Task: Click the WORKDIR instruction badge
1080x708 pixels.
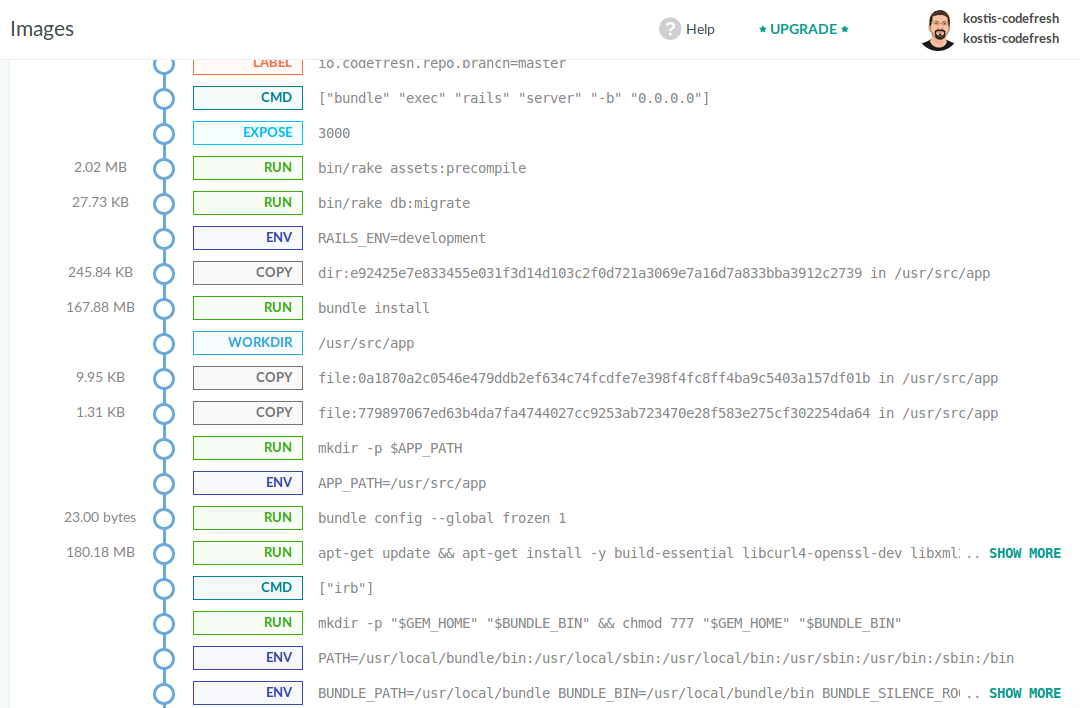Action: point(248,343)
